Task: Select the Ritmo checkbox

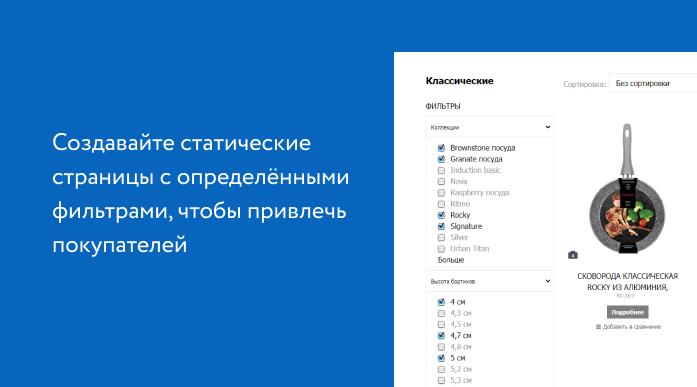Action: point(441,204)
